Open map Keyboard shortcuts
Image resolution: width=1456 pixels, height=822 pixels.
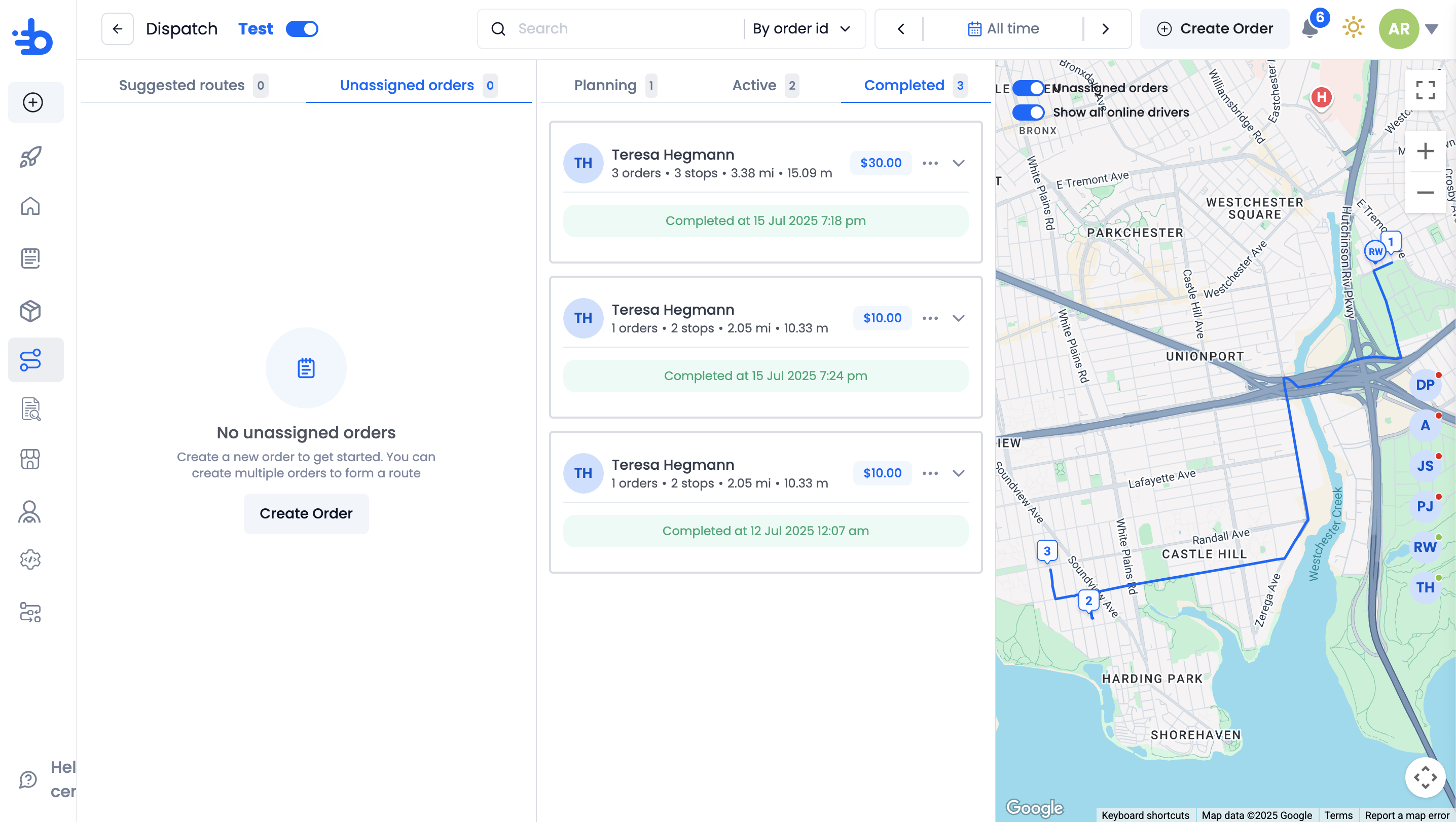click(1145, 815)
